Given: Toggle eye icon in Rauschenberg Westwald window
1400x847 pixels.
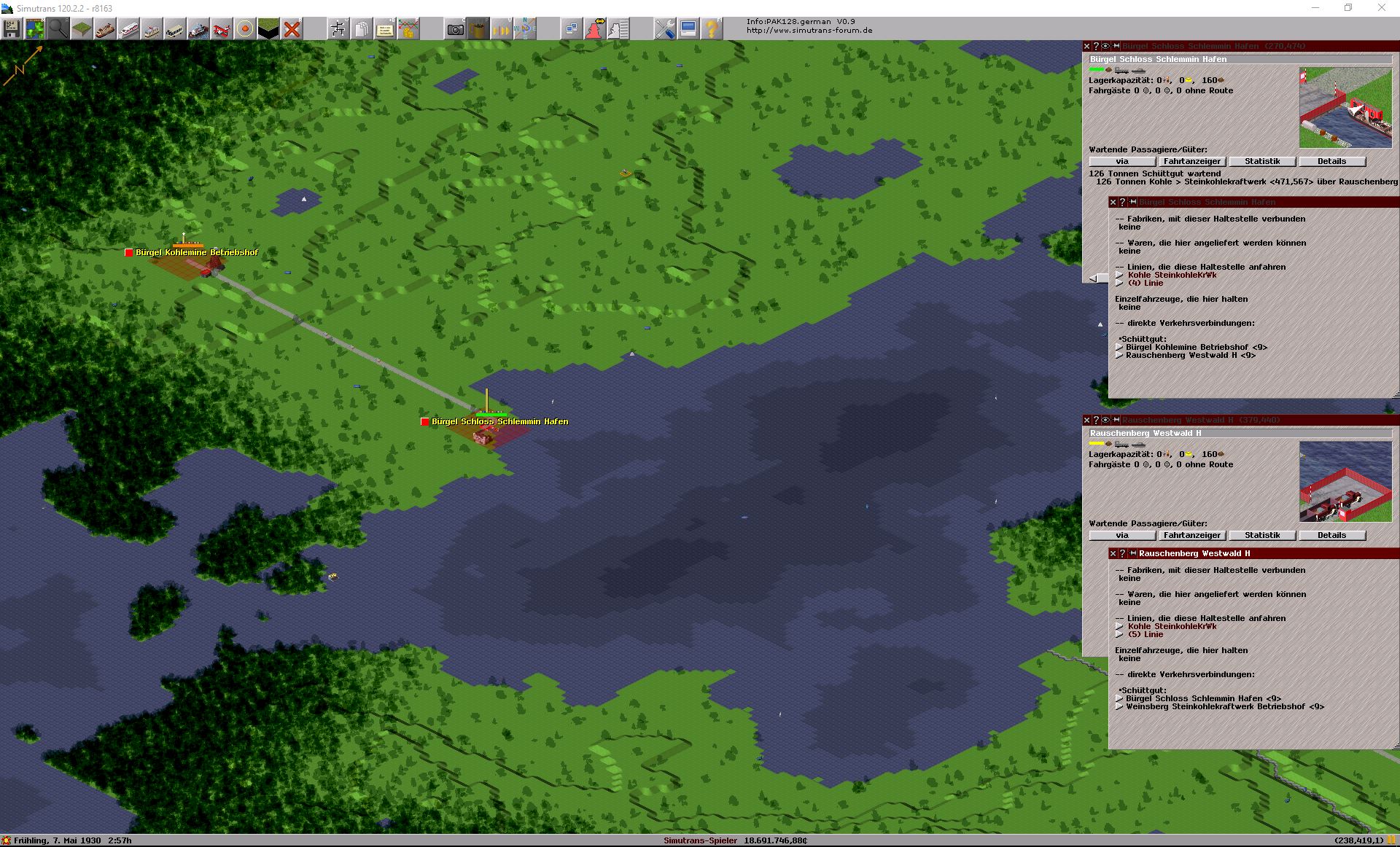Looking at the screenshot, I should pyautogui.click(x=1105, y=420).
